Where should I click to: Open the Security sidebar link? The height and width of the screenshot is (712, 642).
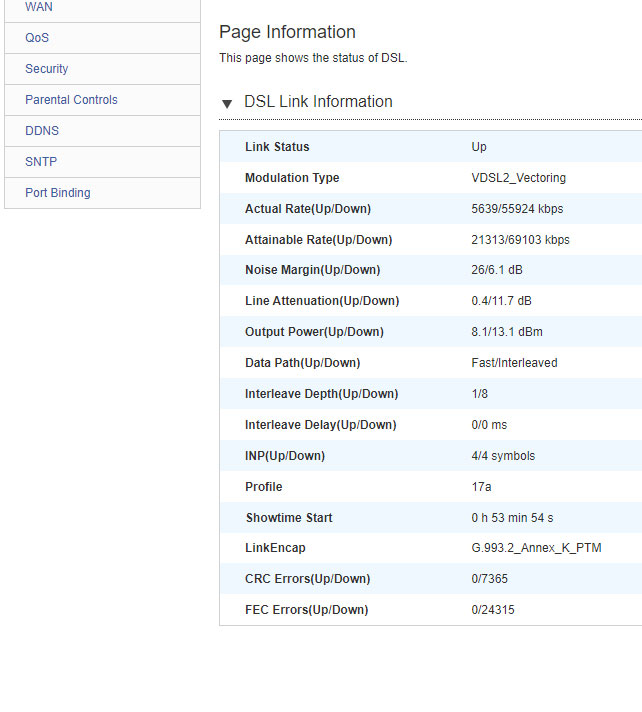[47, 69]
